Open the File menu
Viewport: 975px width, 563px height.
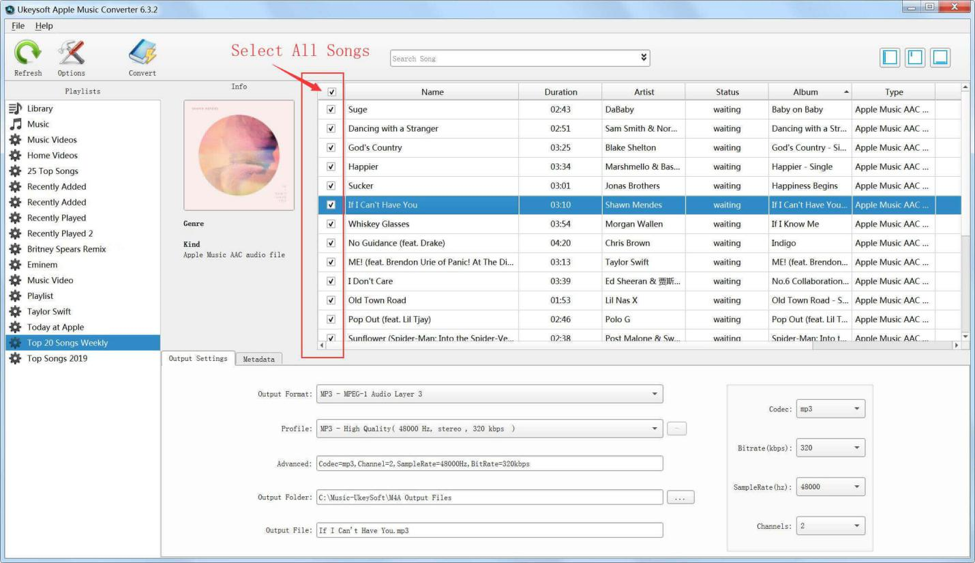(18, 26)
